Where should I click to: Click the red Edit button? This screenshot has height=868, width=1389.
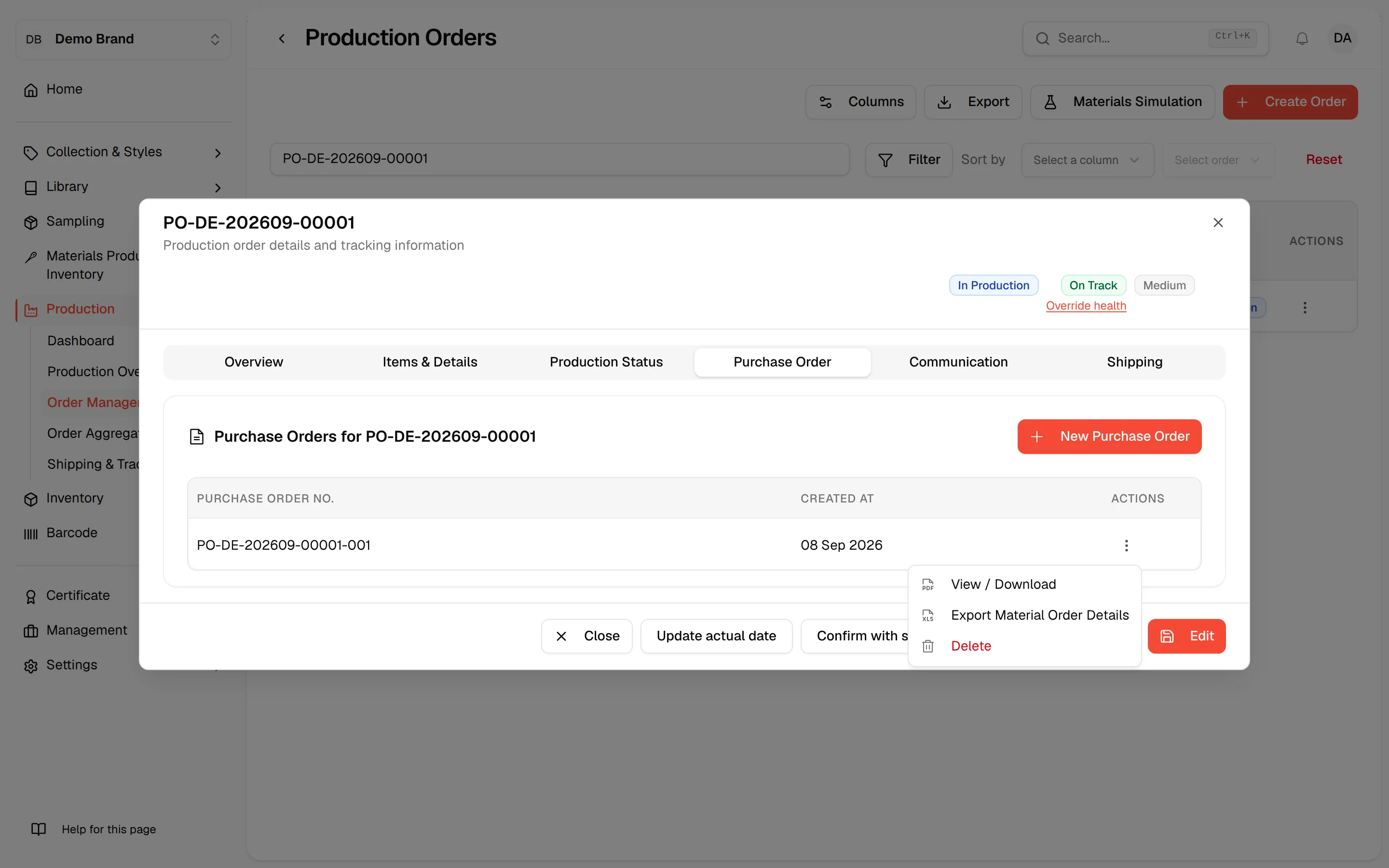pos(1186,636)
